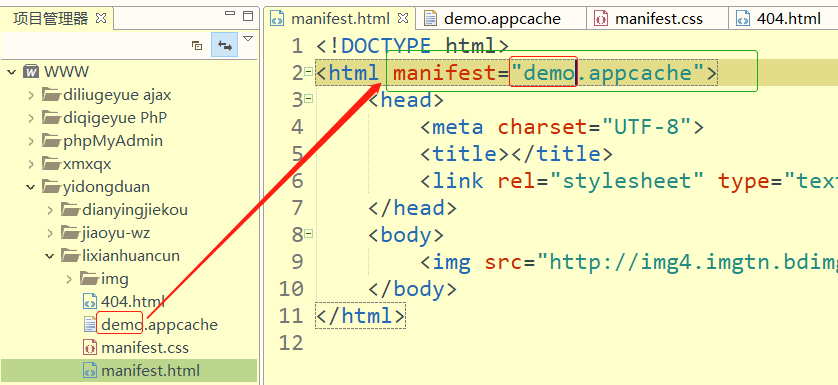Select the phpMyAdmin tree label
838x385 pixels.
(113, 141)
